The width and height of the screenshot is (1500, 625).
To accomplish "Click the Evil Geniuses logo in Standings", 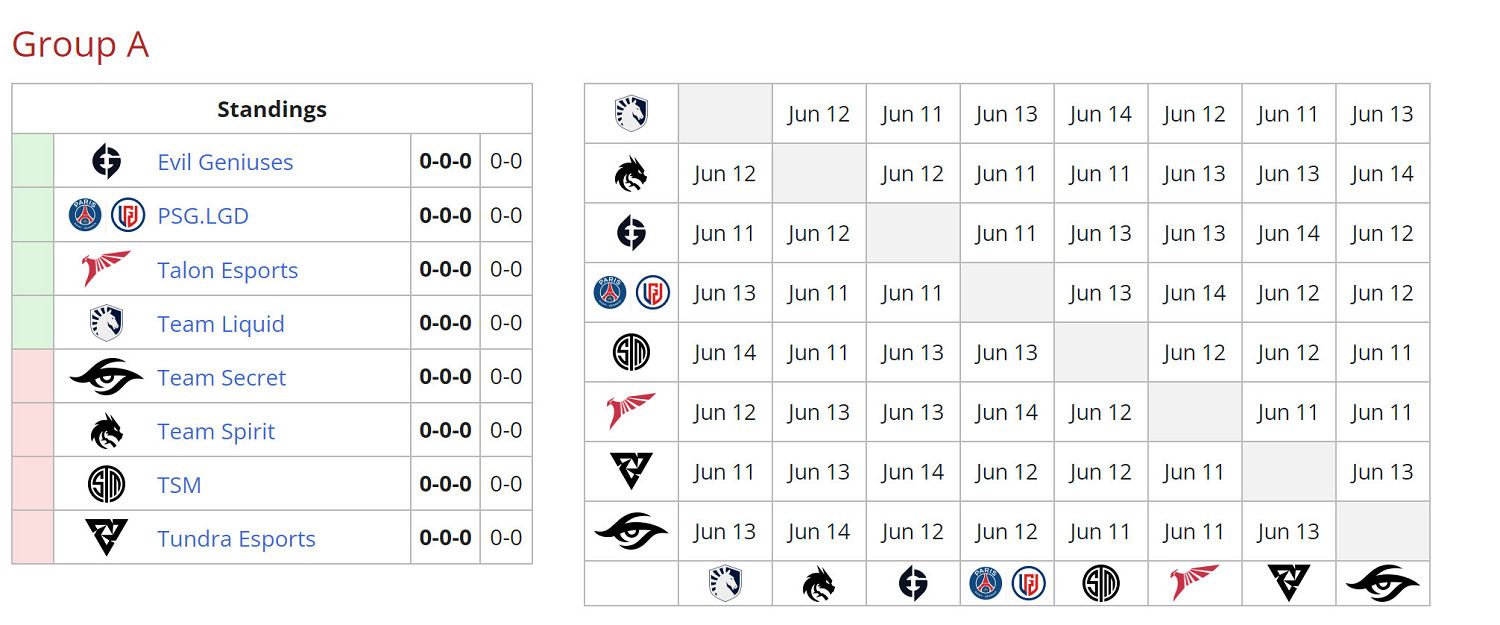I will [106, 161].
